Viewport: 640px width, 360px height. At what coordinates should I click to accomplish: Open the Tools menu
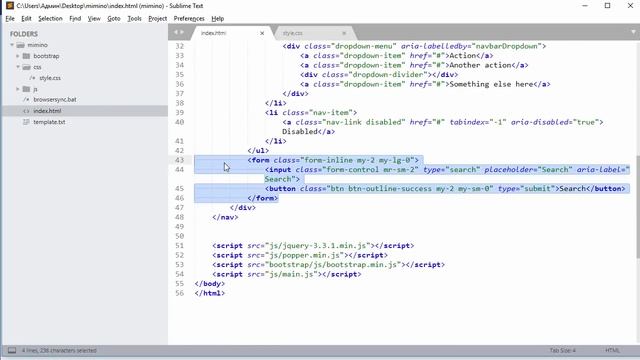(x=134, y=18)
